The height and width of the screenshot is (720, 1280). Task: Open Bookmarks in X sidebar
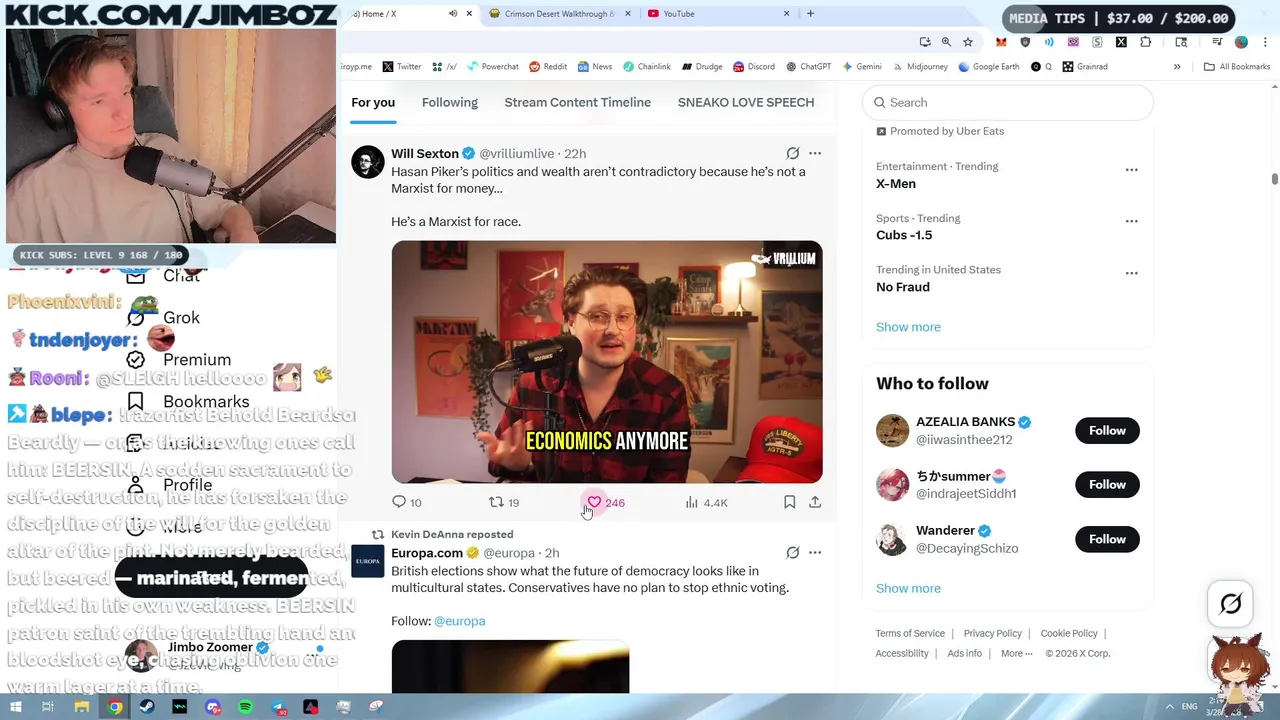(x=187, y=401)
